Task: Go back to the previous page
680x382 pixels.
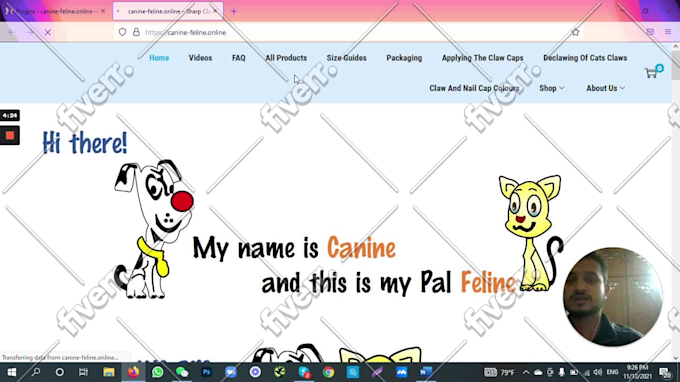Action: [x=12, y=32]
